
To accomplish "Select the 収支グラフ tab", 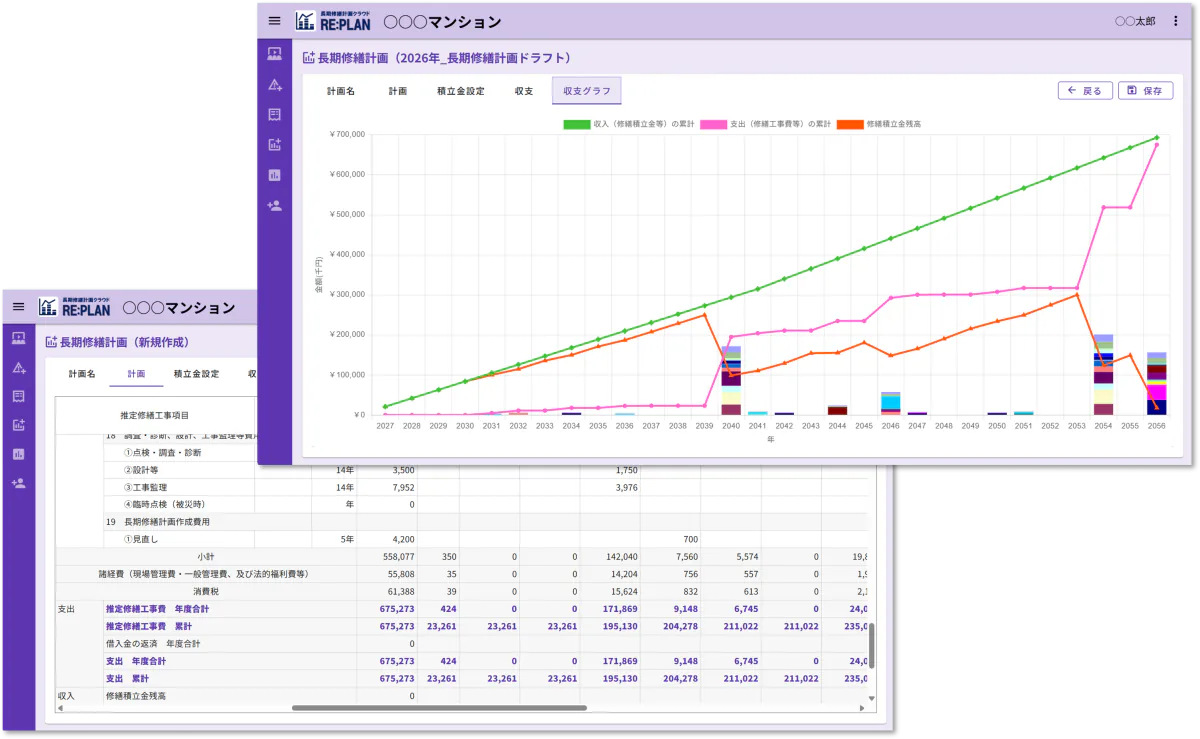I will [x=586, y=91].
